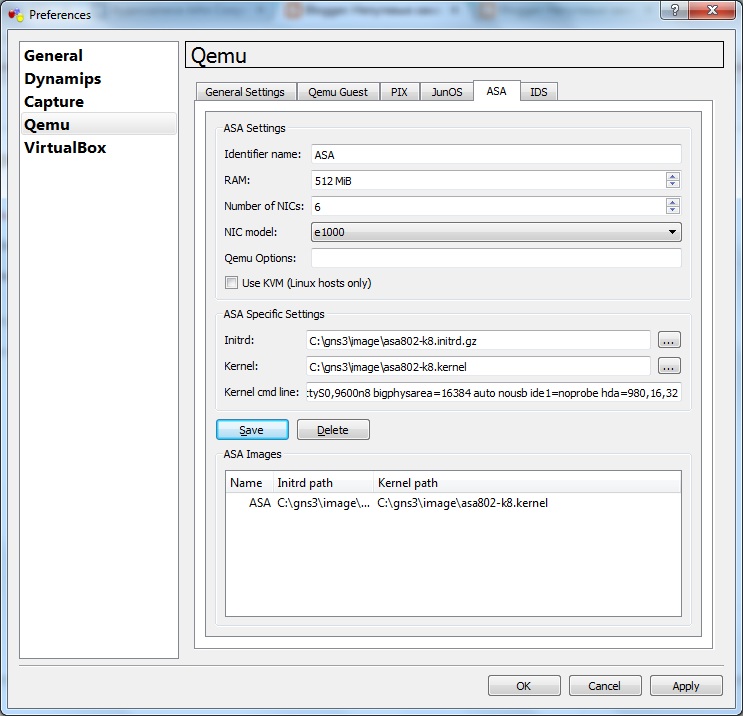
Task: Decrease Number of NICs with down arrow
Action: 672,210
